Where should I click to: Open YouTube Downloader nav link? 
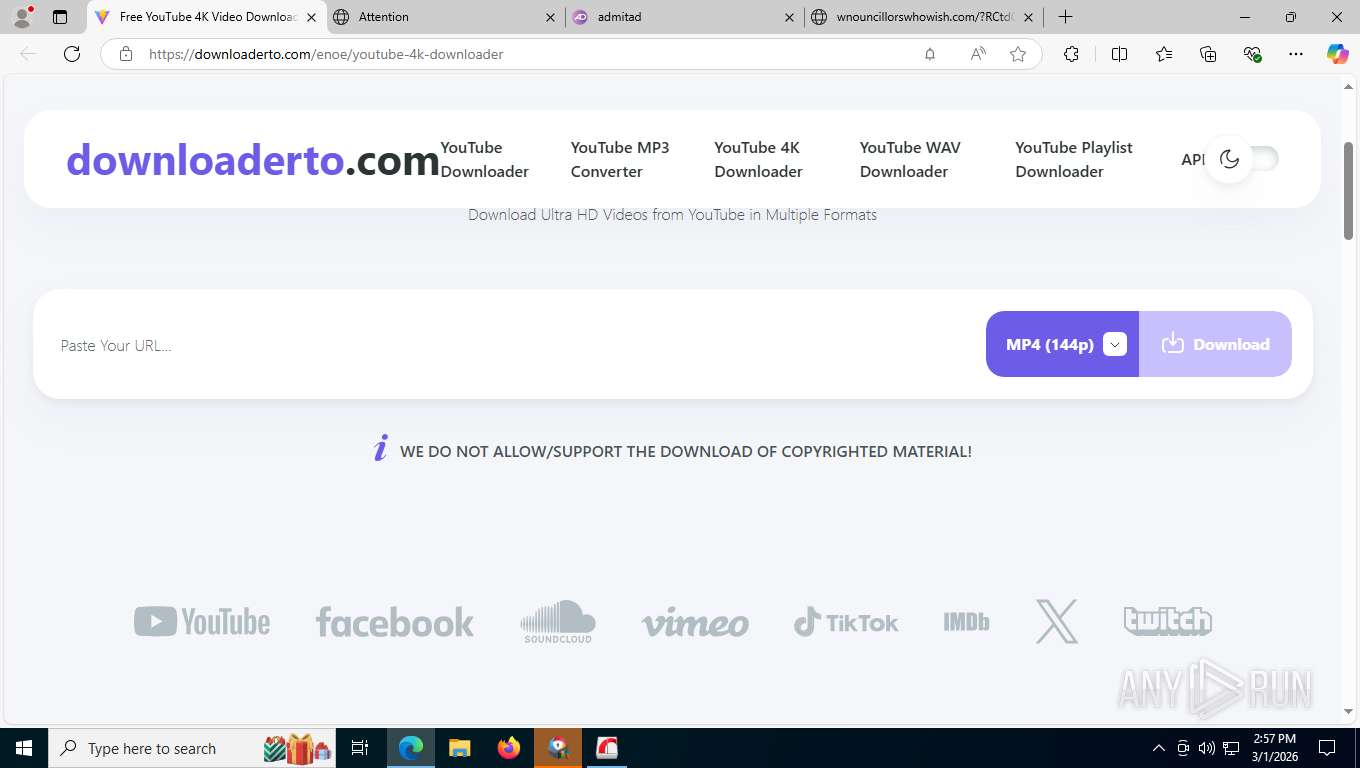[485, 159]
